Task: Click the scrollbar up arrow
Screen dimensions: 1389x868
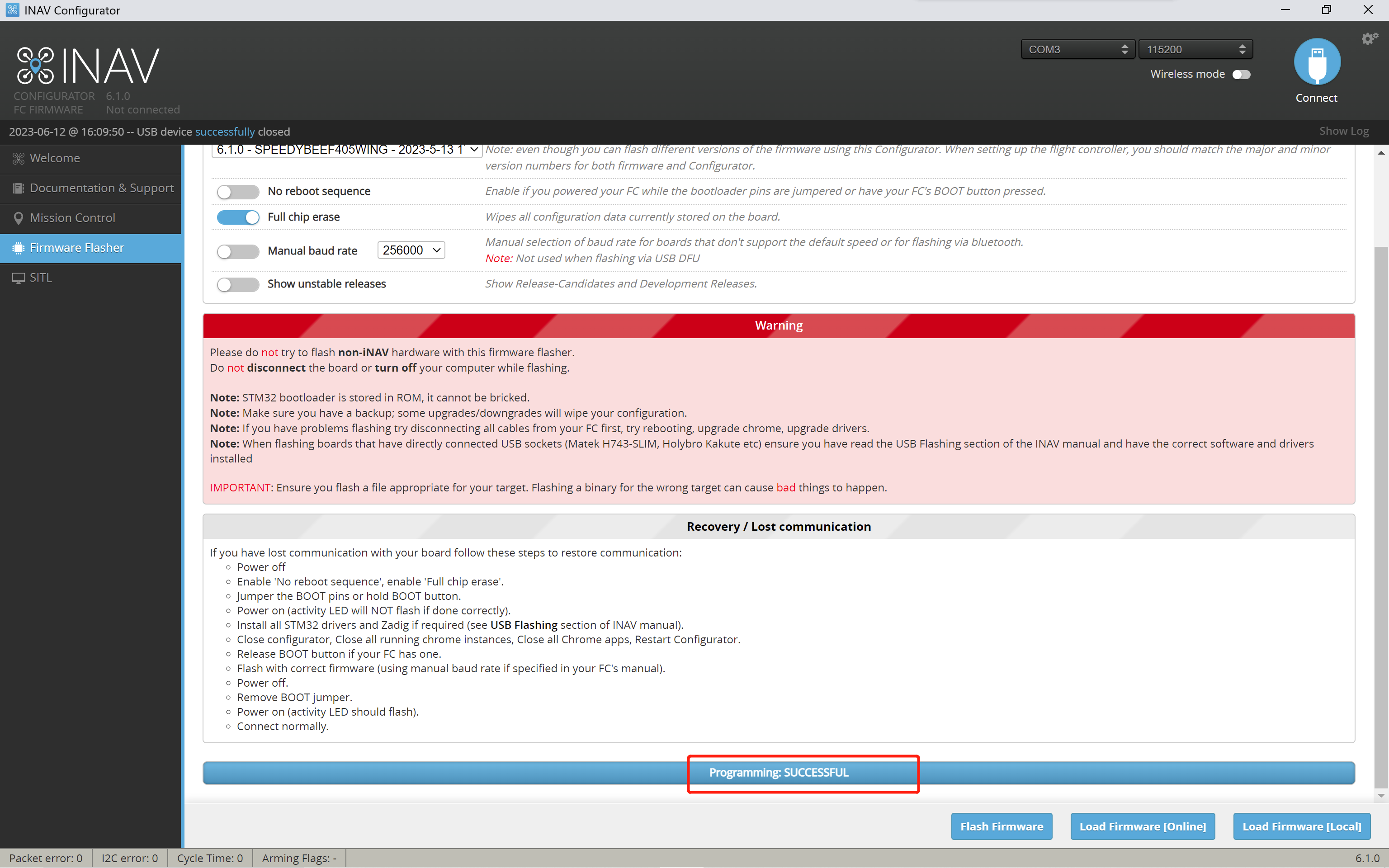Action: pos(1381,153)
